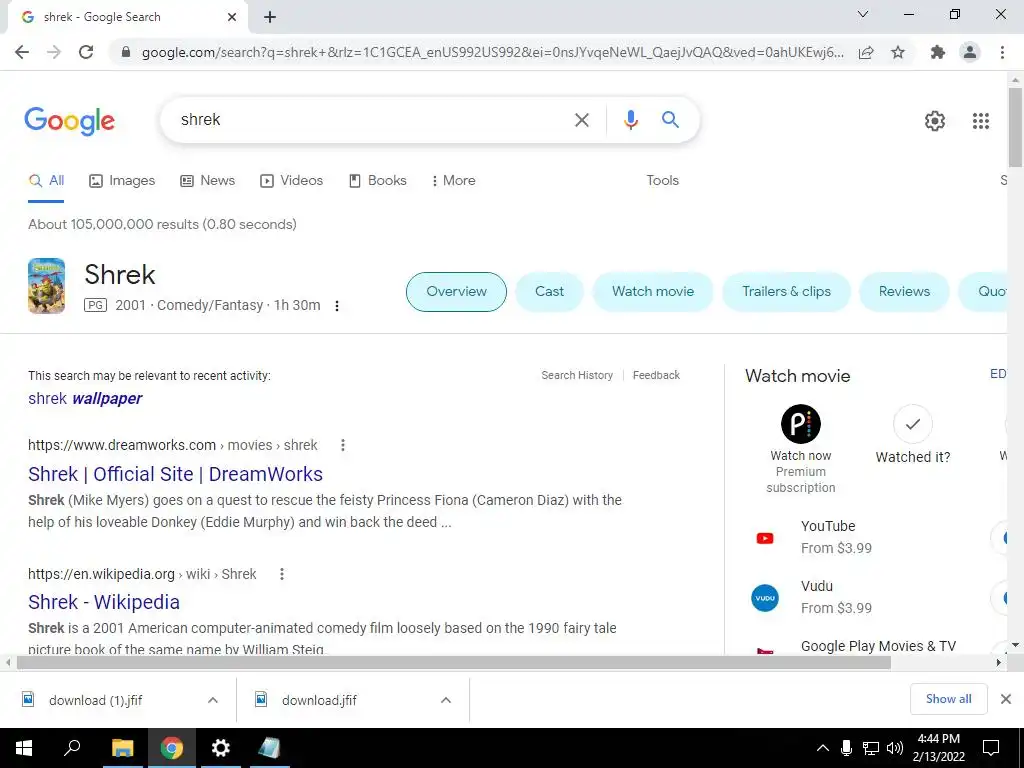Go back to the previous page
Viewport: 1024px width, 768px height.
22,52
